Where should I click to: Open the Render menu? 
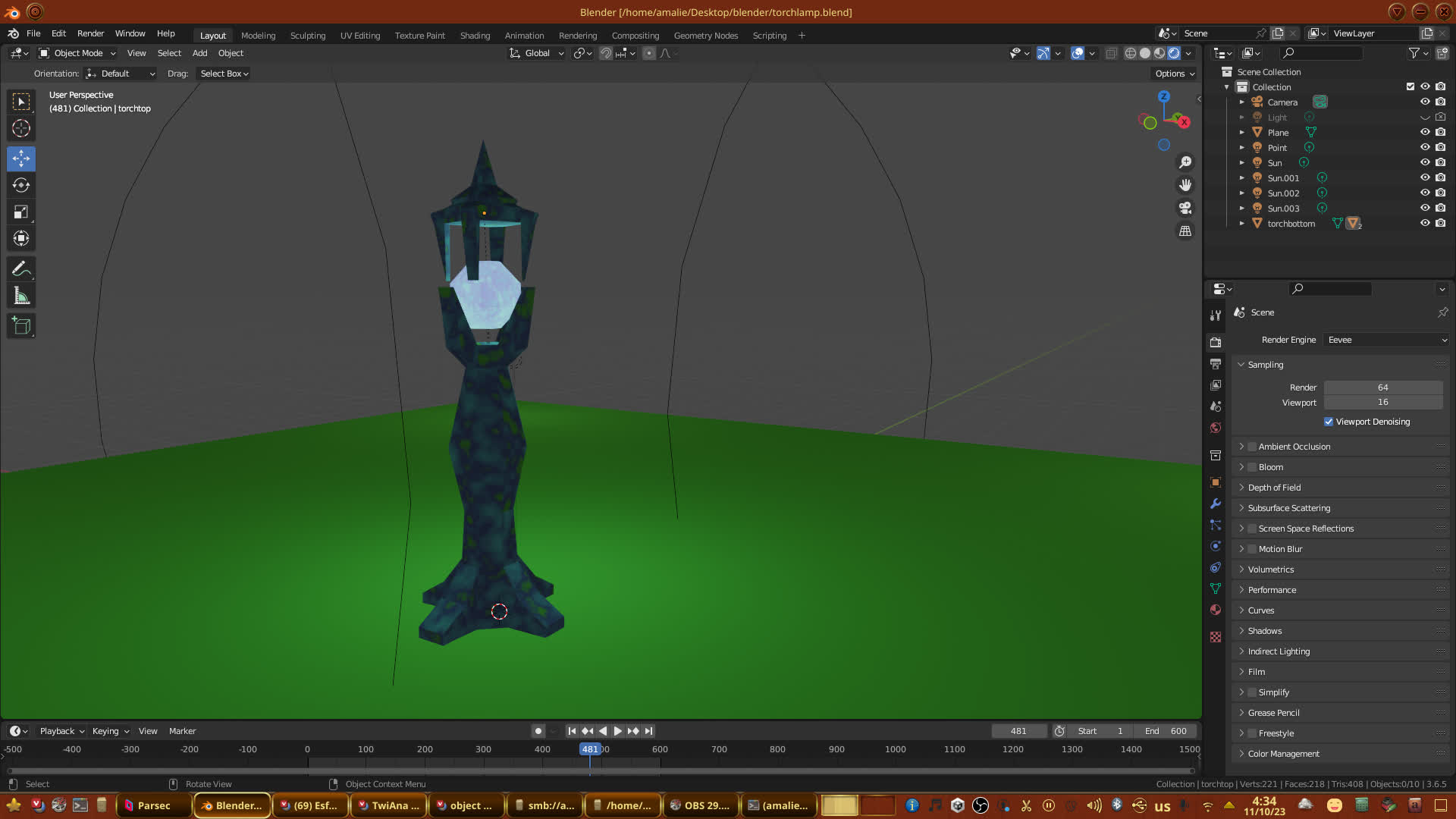point(90,33)
